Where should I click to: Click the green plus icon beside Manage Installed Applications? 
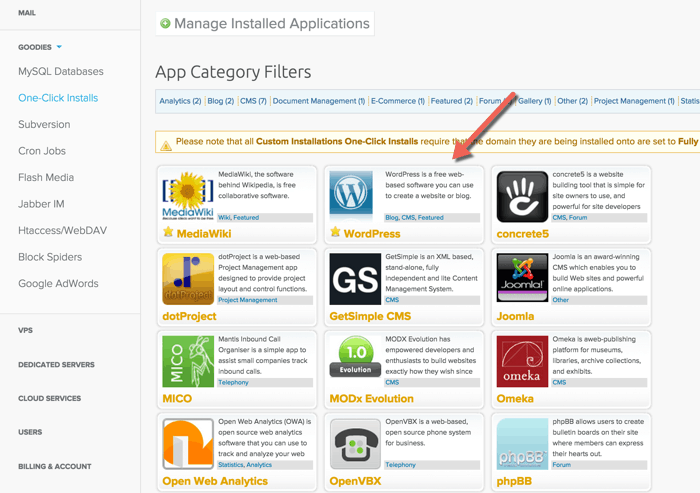point(165,23)
